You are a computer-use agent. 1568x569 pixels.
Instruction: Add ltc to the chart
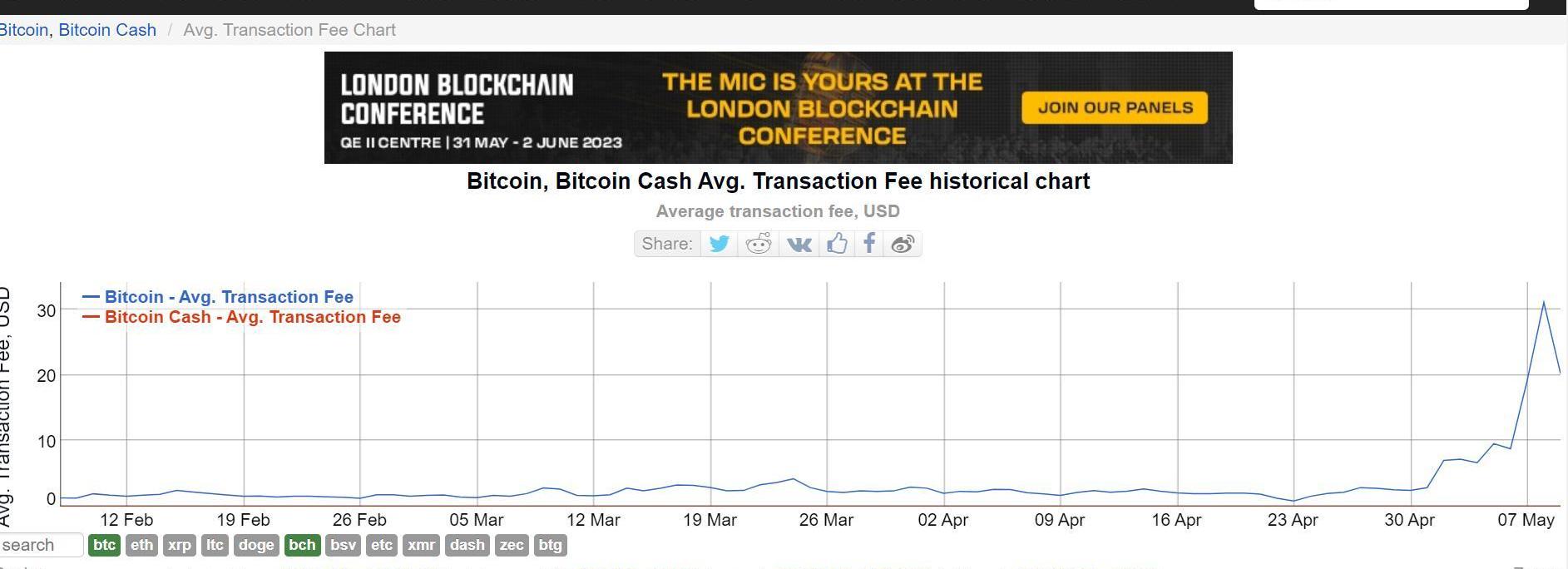point(215,545)
